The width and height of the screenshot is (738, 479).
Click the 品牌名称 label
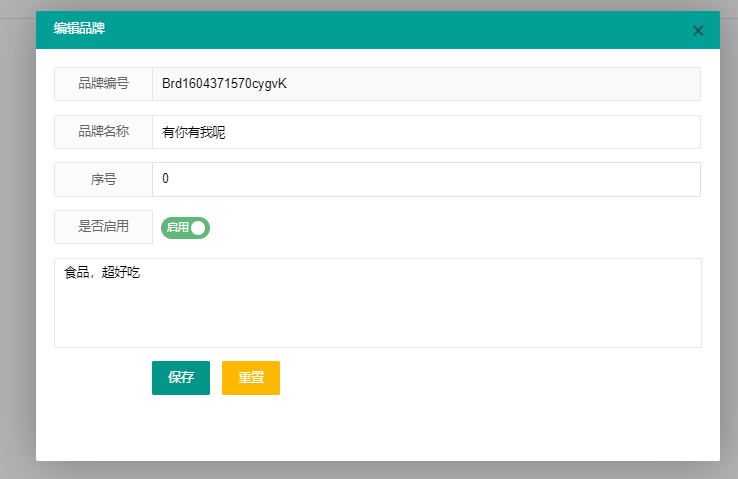pyautogui.click(x=104, y=132)
